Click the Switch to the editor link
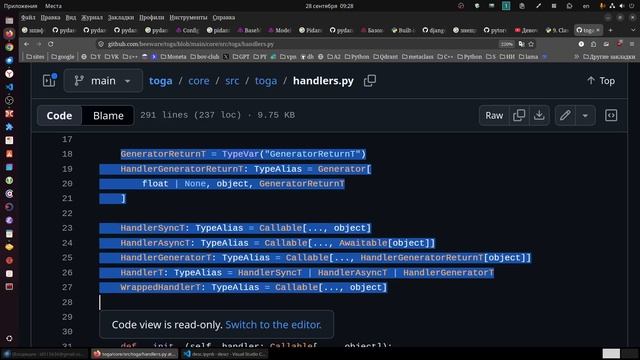 point(273,325)
